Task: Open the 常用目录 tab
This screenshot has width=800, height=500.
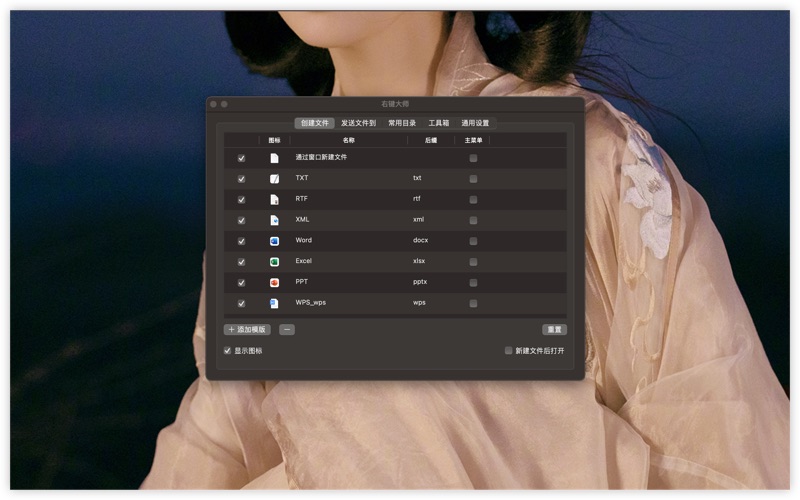Action: click(x=402, y=123)
